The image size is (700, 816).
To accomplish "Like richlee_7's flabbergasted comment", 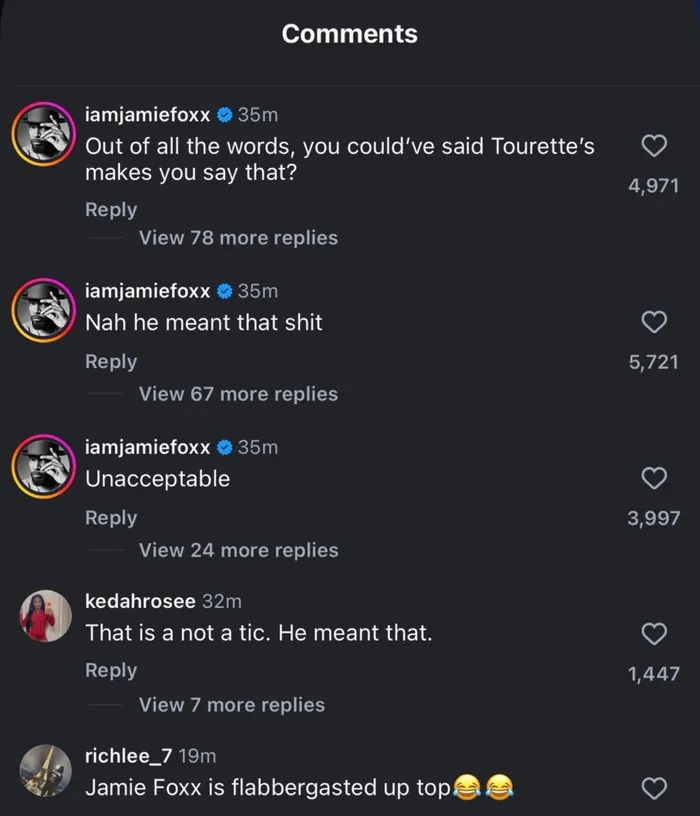I will 653,788.
